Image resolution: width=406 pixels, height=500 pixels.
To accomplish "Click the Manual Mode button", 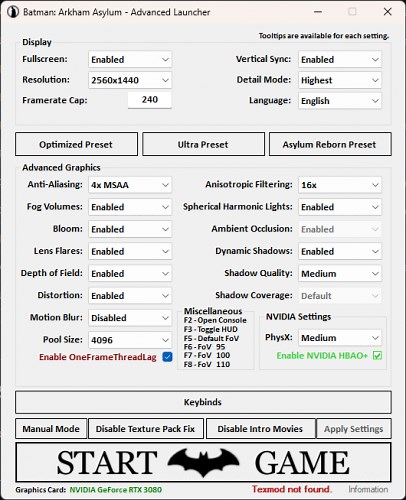I will (x=51, y=429).
